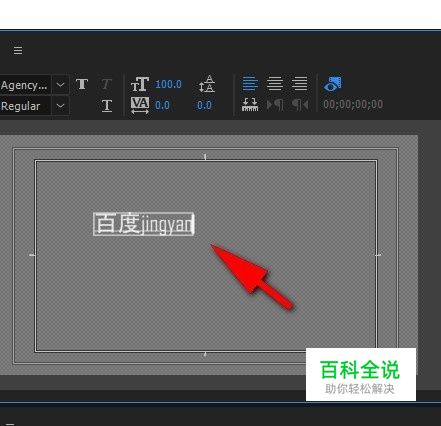Select the leading value below line-spacing icon
Viewport: 441px width, 426px height.
click(x=204, y=105)
